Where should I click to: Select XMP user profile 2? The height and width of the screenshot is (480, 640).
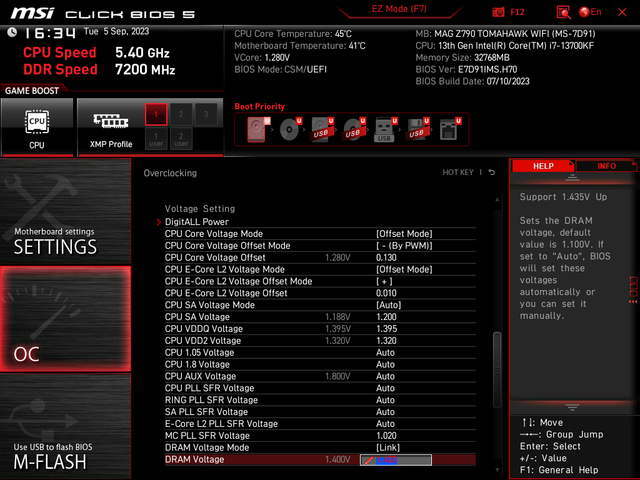coord(181,139)
